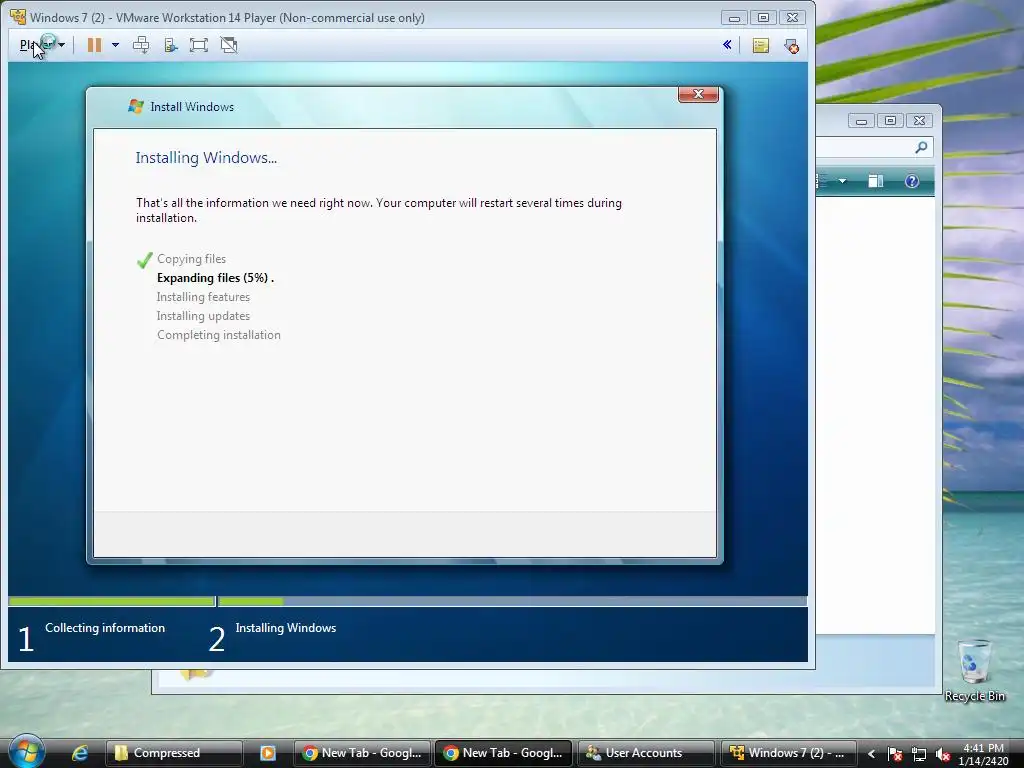Screen dimensions: 1024x768
Task: Click the network tray icon
Action: [919, 754]
